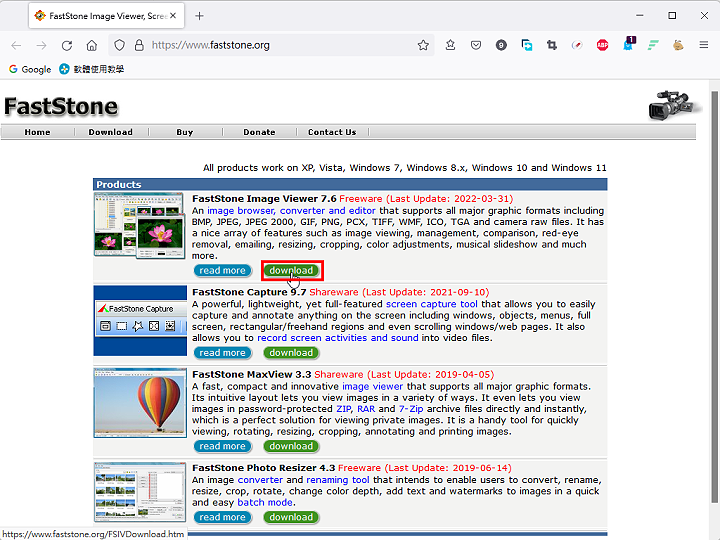Open the shield tracking protection icon
This screenshot has height=540, width=720.
click(x=119, y=45)
